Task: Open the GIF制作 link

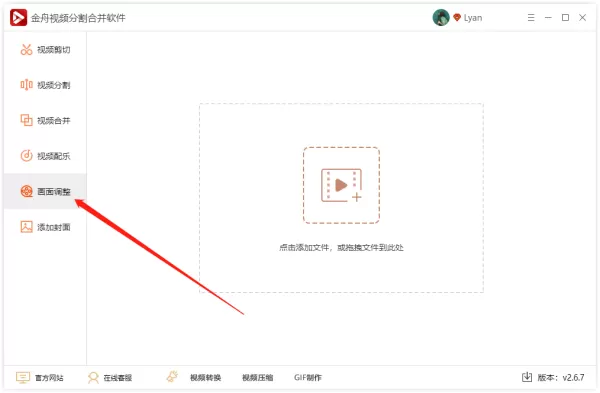Action: (308, 378)
